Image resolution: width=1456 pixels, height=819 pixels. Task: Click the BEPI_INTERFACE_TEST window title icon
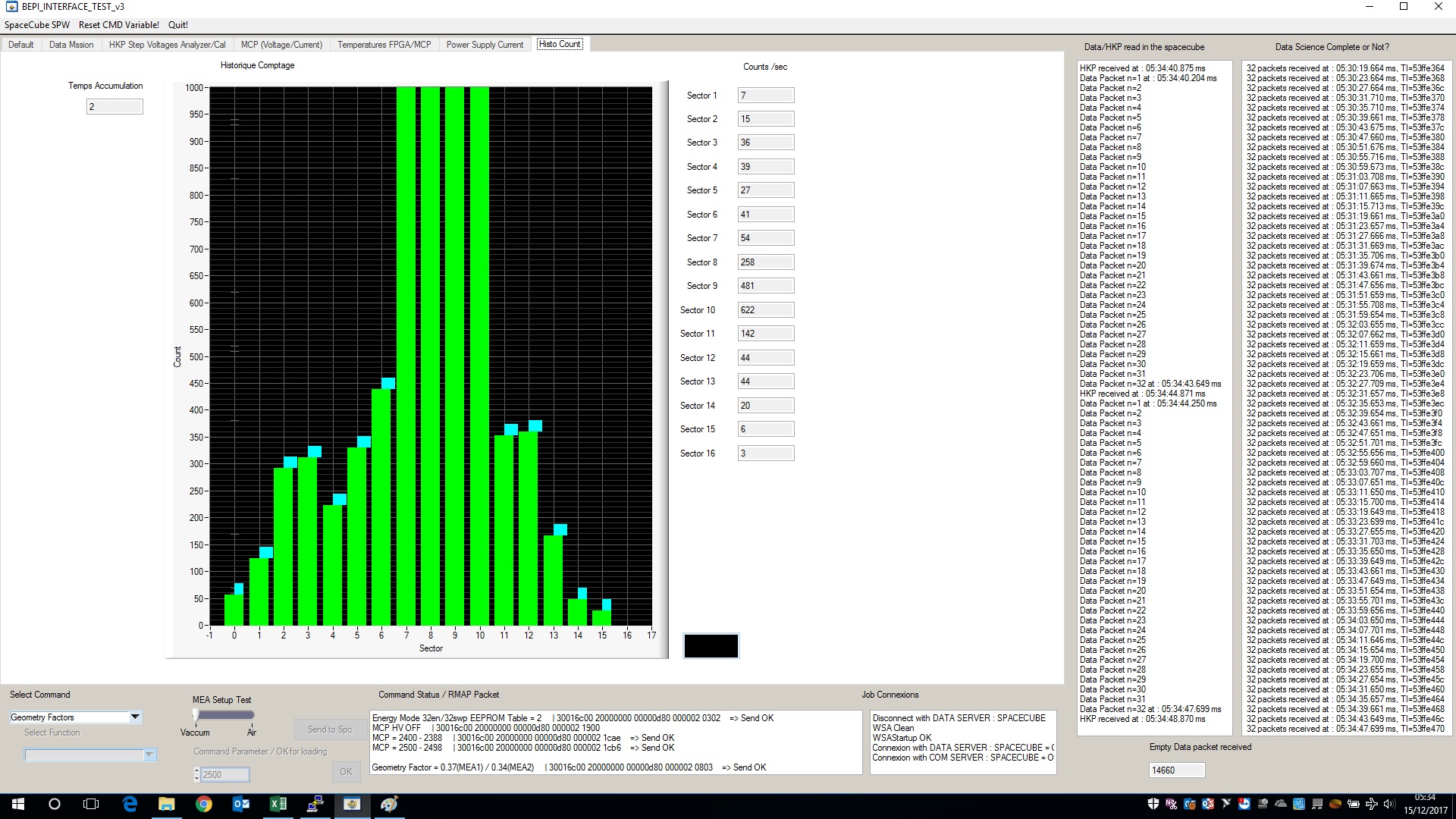click(11, 7)
